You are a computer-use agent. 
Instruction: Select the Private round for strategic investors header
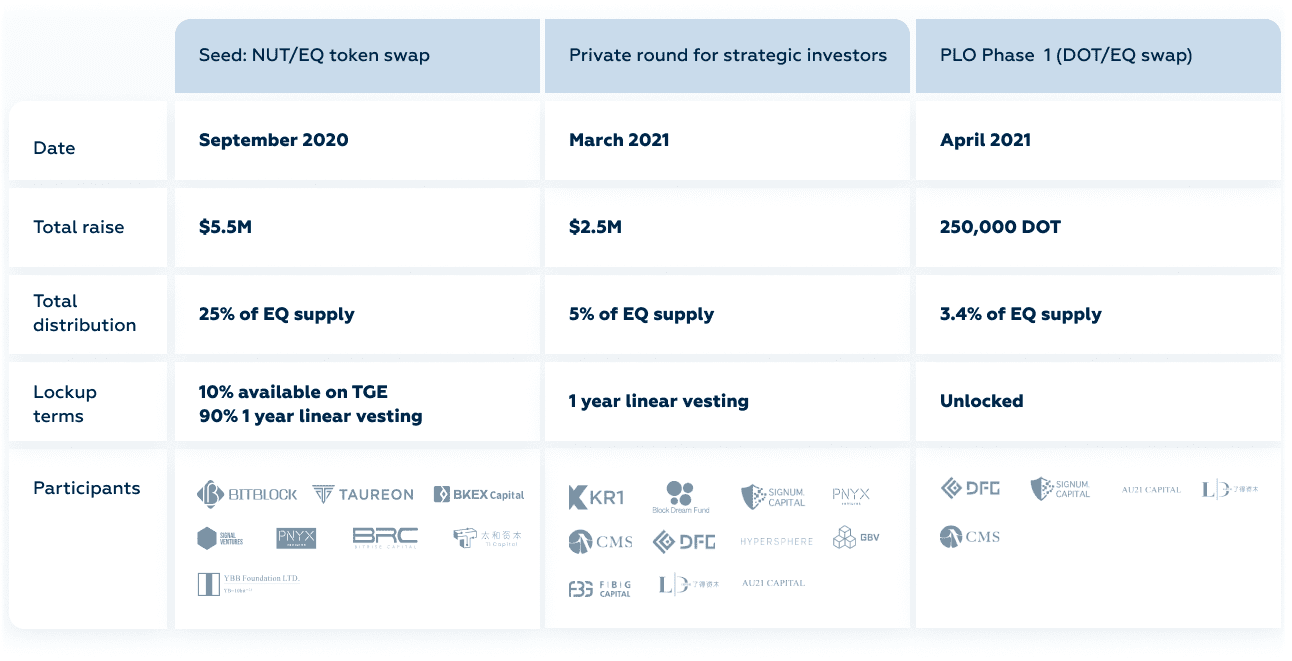pyautogui.click(x=727, y=56)
